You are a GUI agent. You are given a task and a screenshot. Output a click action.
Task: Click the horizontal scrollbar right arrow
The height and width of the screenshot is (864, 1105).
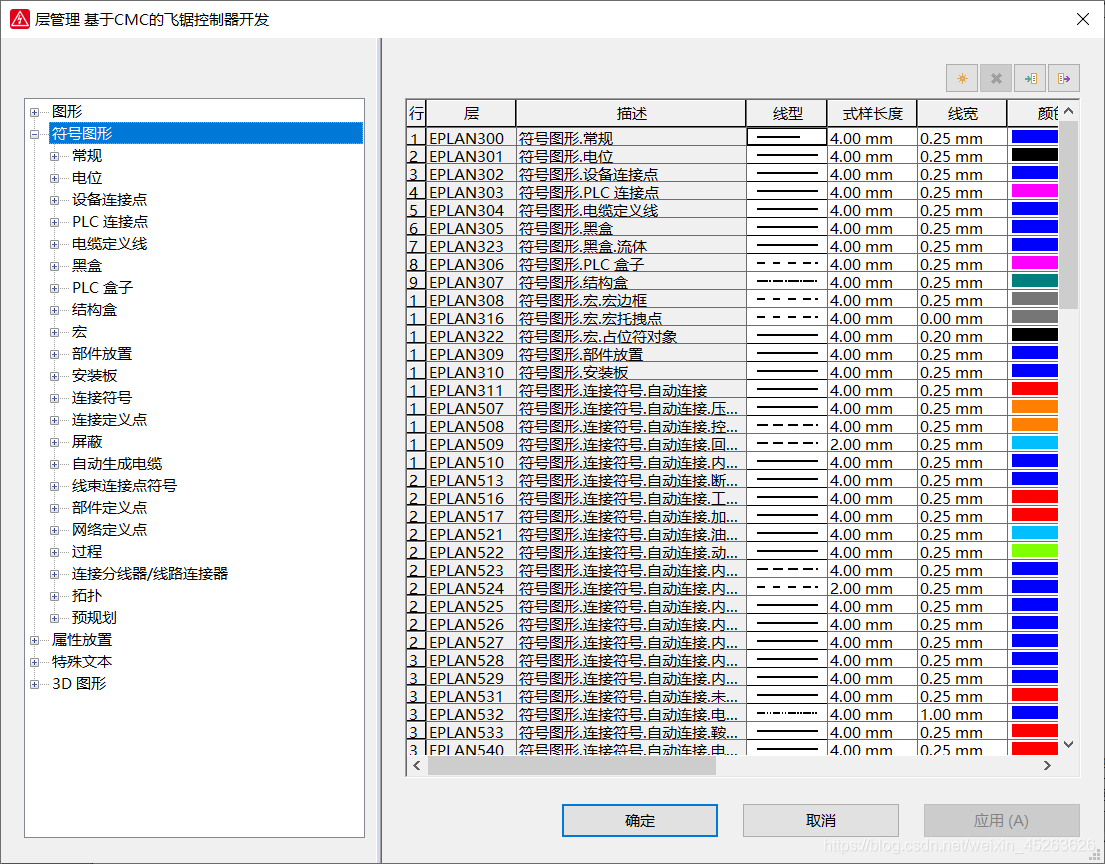1047,765
